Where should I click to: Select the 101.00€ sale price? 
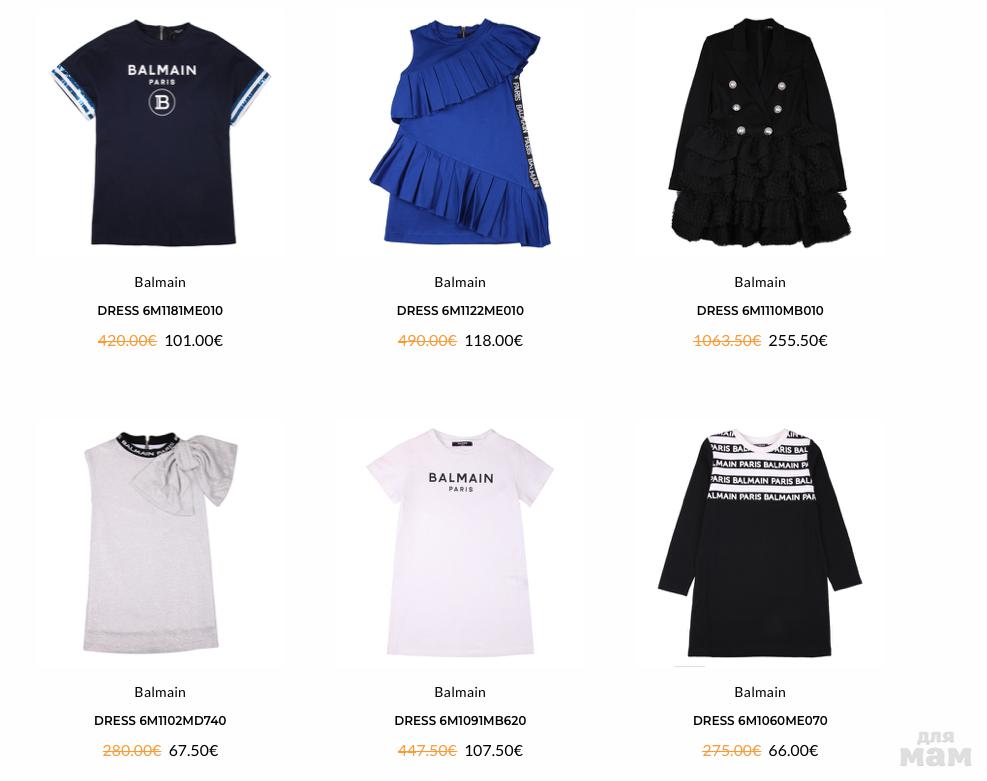[194, 340]
